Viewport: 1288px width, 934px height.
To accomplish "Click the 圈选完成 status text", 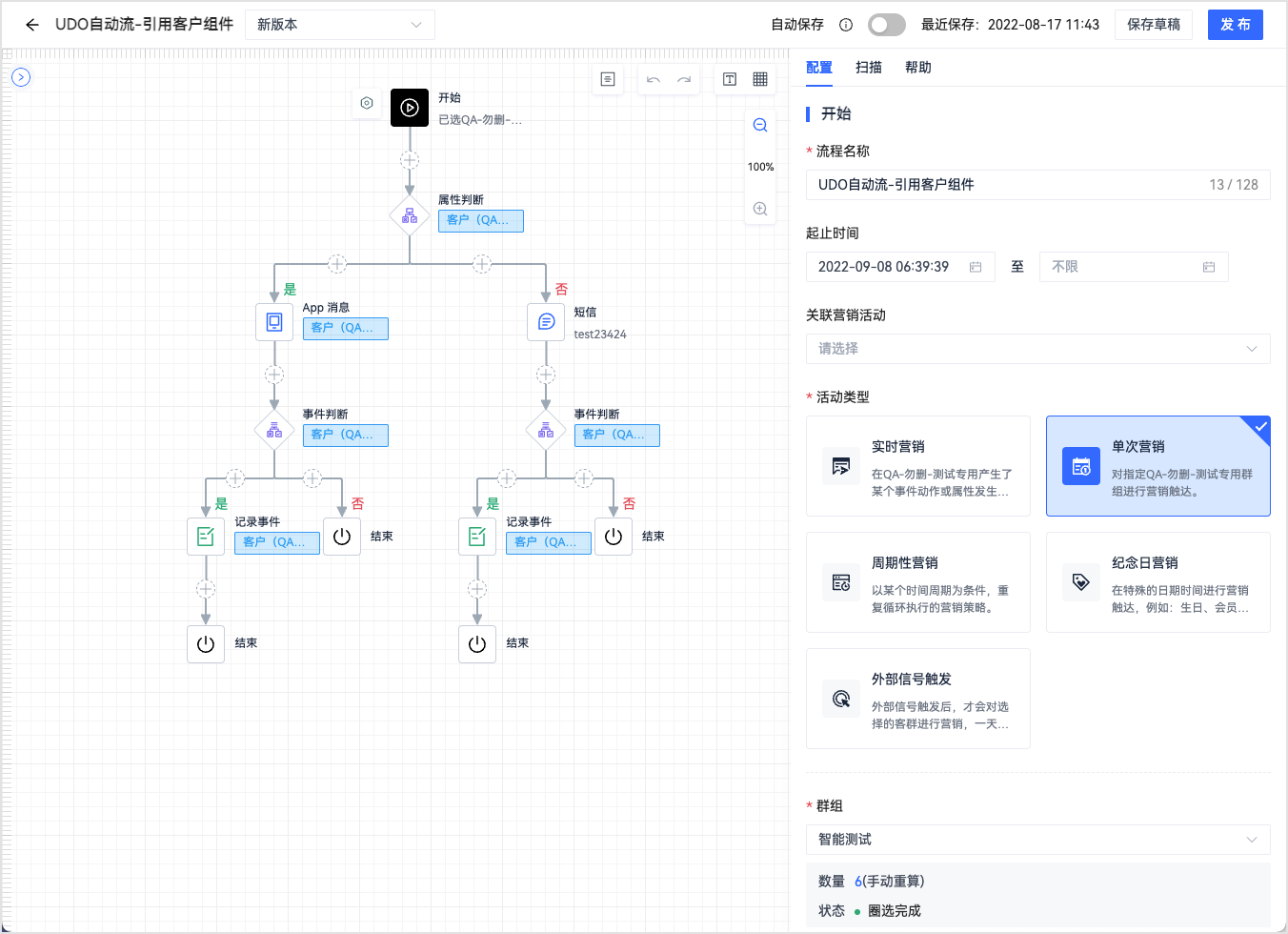I will [895, 911].
